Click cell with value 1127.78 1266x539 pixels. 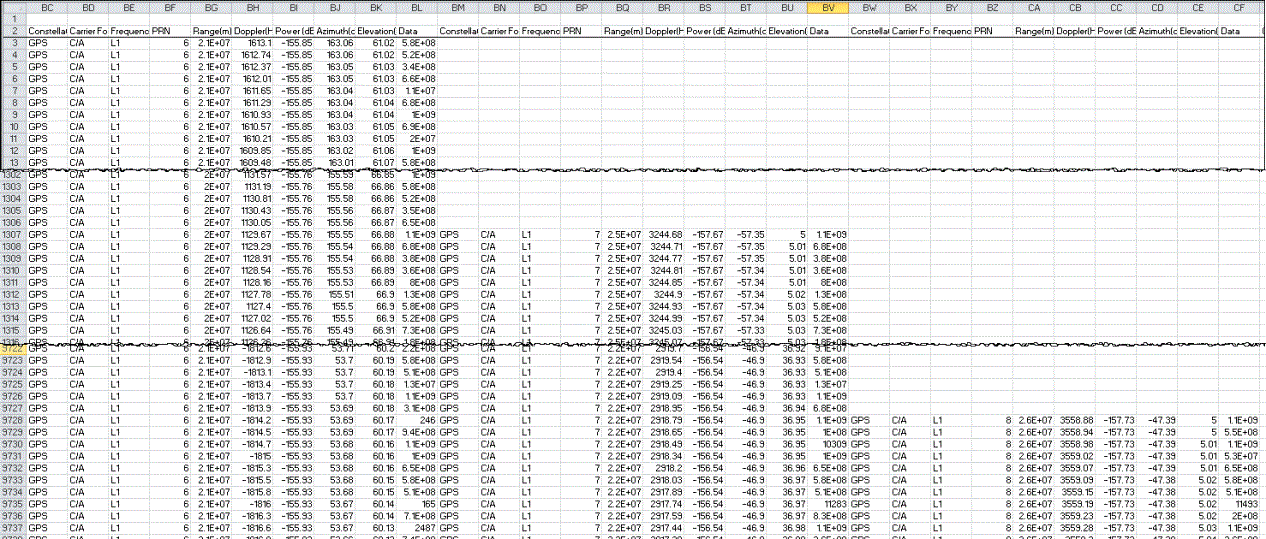pos(252,294)
